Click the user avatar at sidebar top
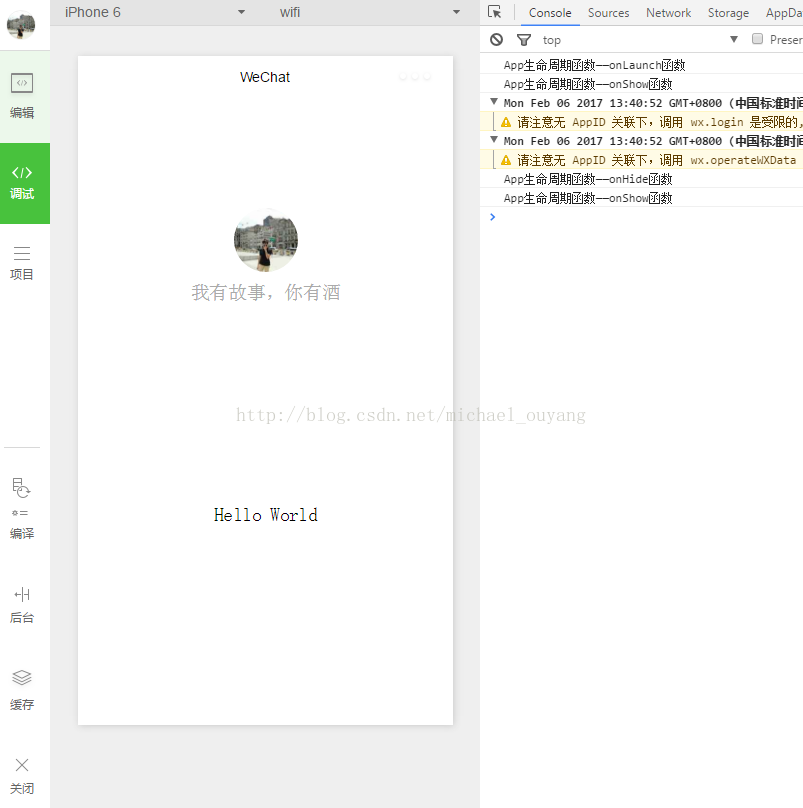This screenshot has width=803, height=808. pyautogui.click(x=21, y=25)
